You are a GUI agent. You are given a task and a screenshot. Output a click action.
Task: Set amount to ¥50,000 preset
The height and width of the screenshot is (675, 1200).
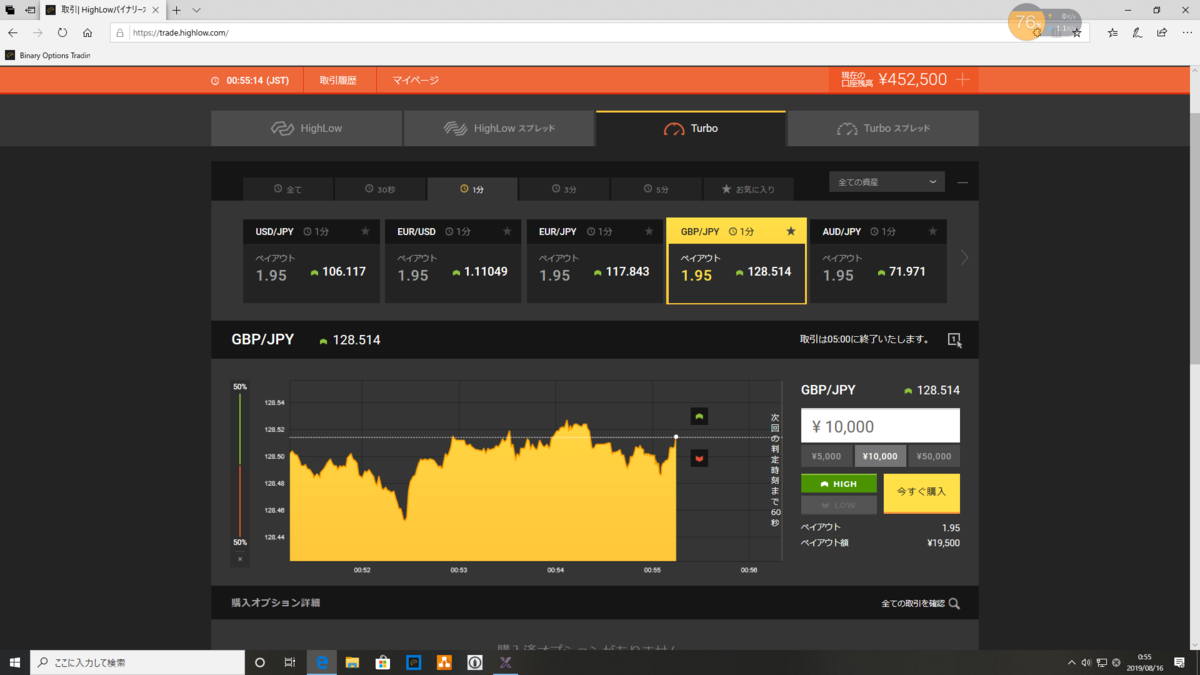(934, 456)
